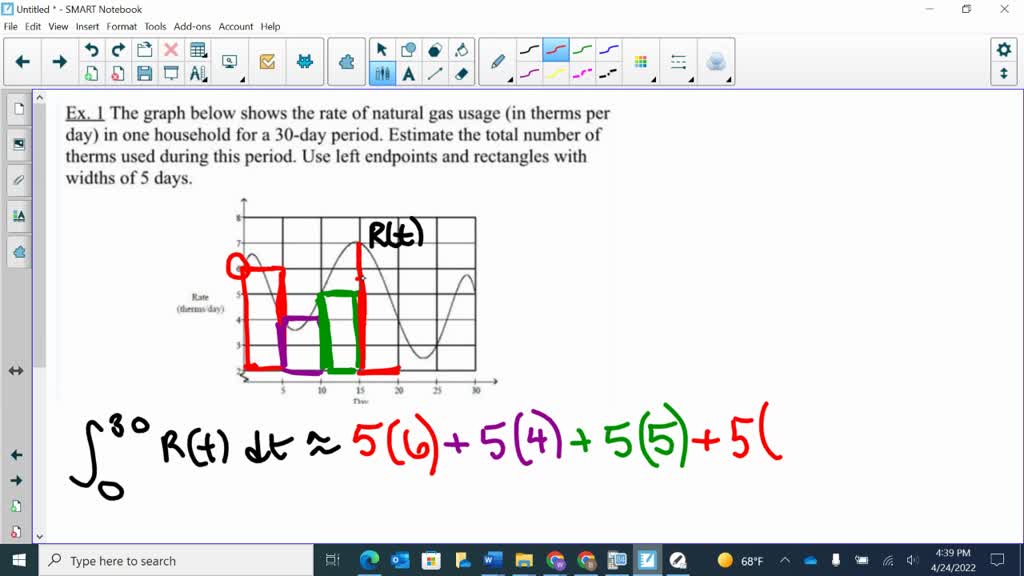Open the View menu
Screen dimensions: 1024x576
pos(58,27)
